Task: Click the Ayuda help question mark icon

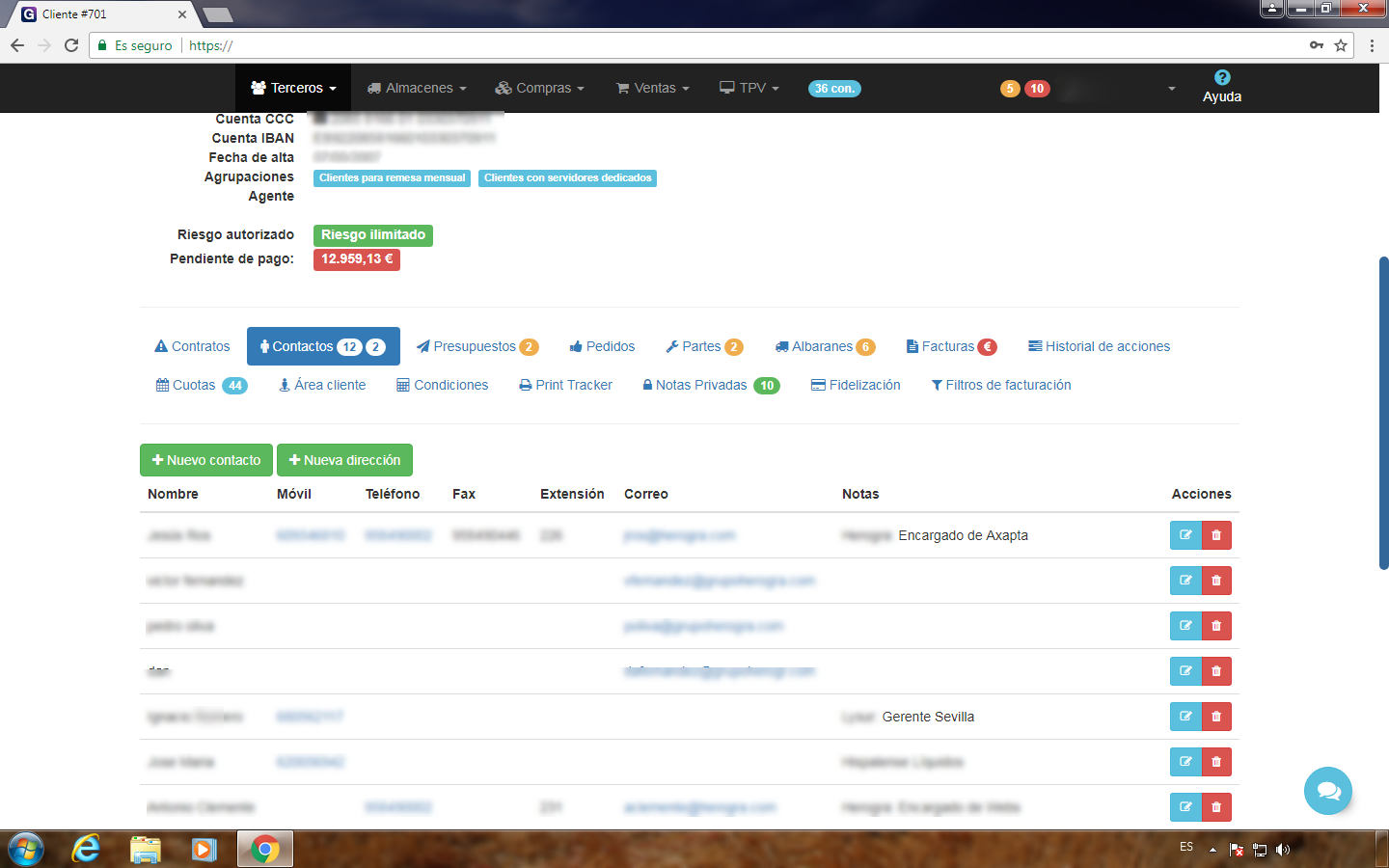Action: coord(1221,78)
